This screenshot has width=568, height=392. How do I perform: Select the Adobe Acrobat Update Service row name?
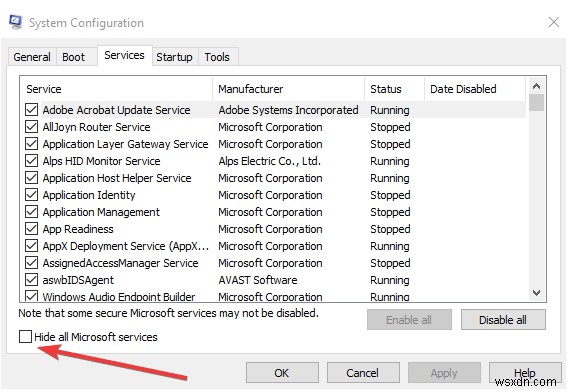116,110
